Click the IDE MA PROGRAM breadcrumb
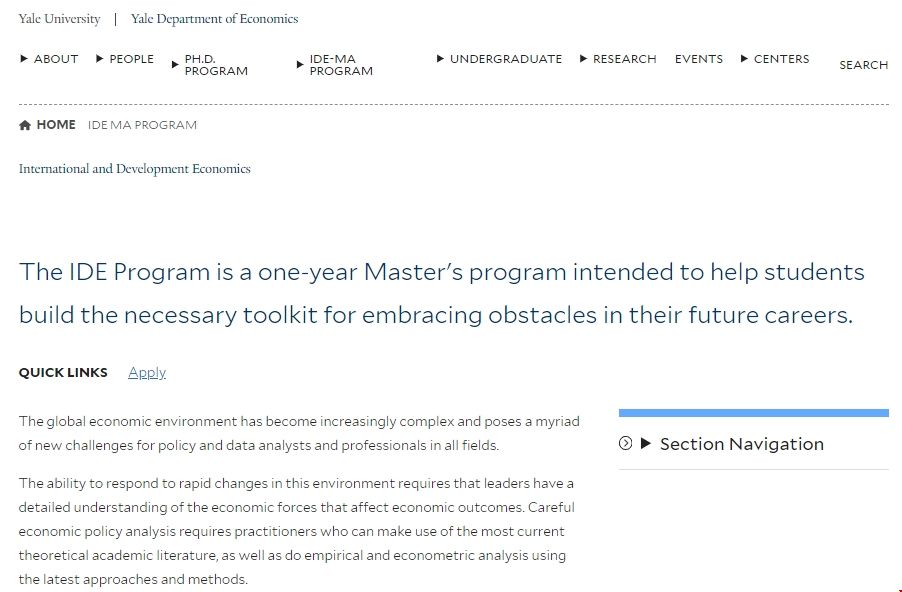 [x=142, y=125]
